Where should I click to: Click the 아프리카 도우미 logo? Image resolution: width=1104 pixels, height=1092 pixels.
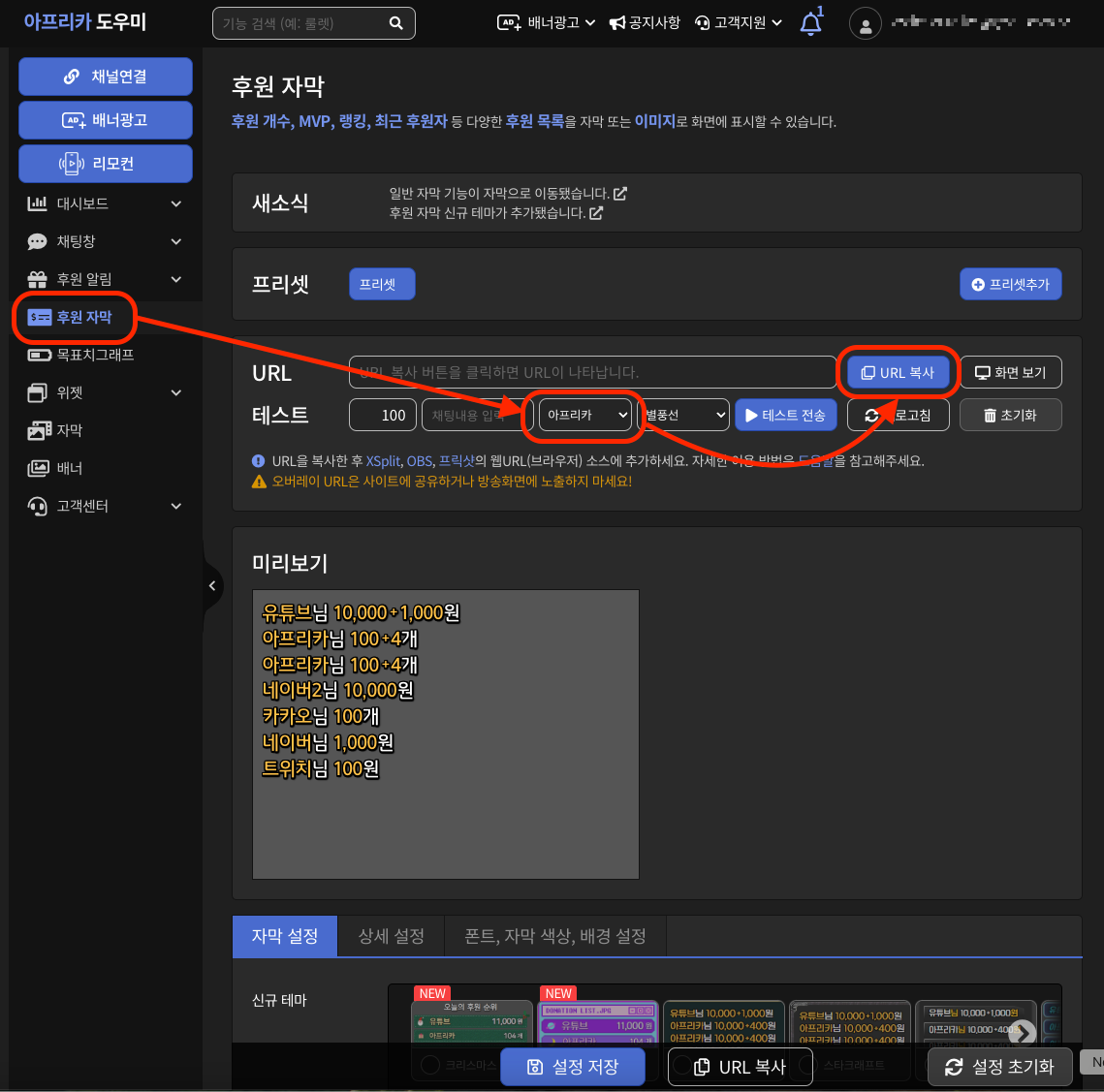click(x=84, y=22)
